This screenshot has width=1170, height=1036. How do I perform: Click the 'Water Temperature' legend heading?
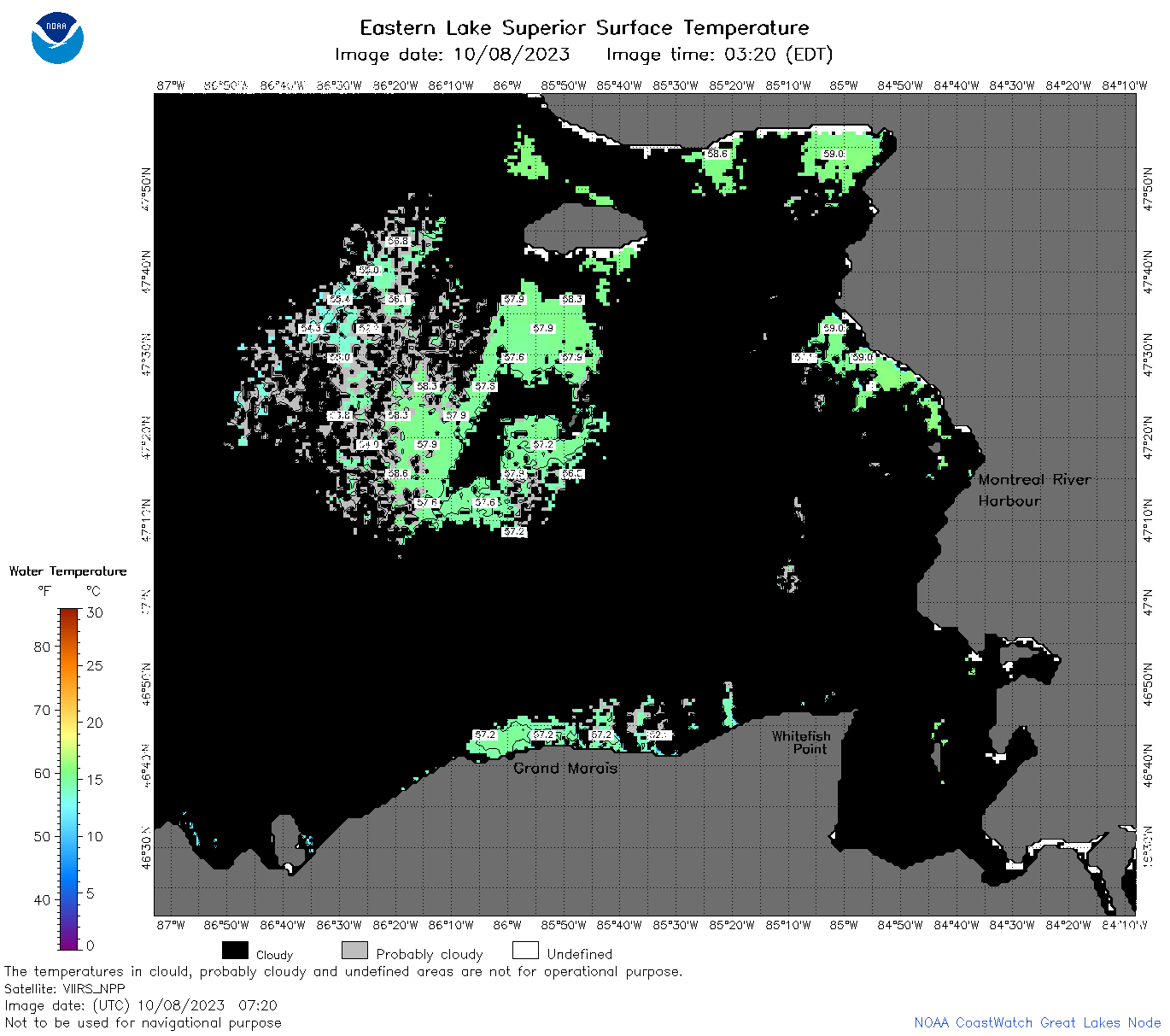pyautogui.click(x=68, y=571)
